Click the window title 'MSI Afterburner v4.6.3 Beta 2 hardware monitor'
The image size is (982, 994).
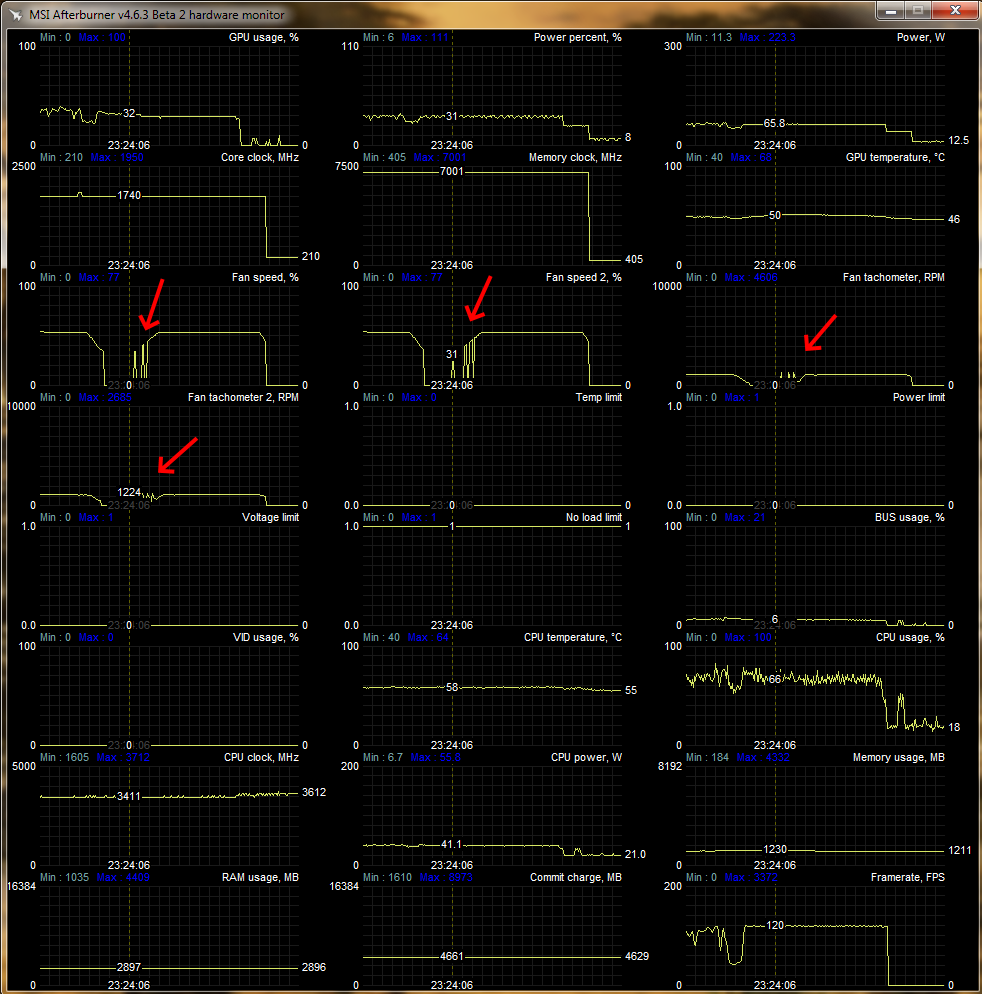tap(157, 15)
